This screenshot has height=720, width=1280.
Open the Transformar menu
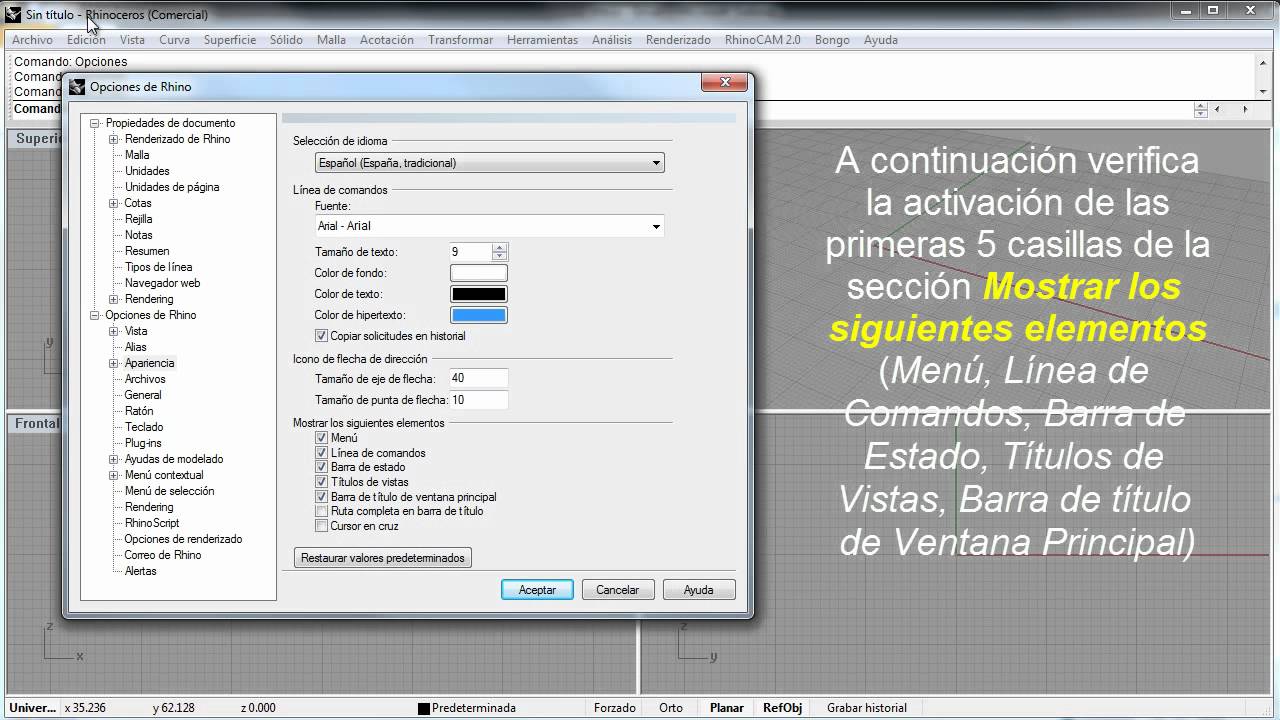(460, 40)
